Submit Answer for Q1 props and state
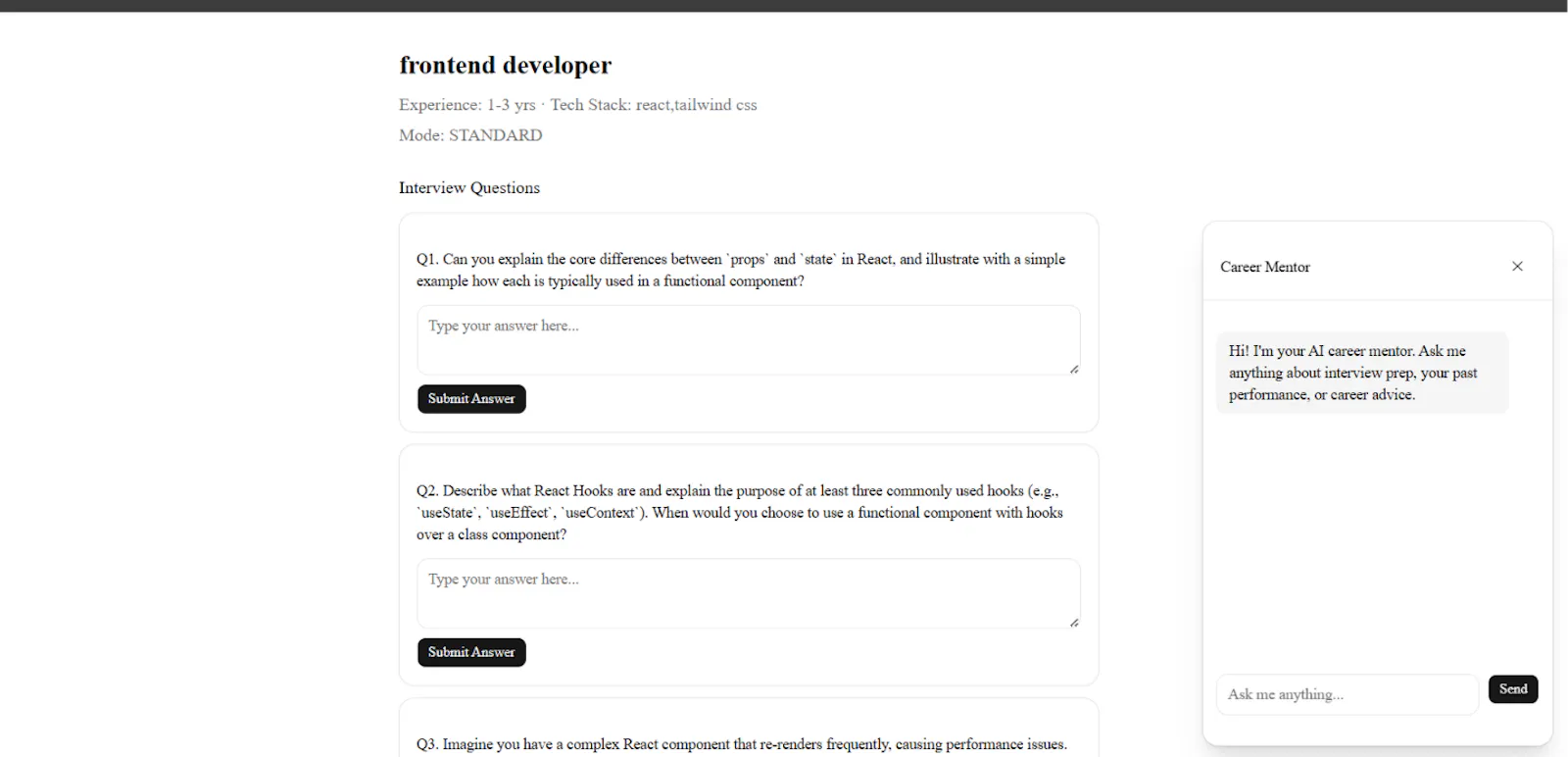Screen dimensions: 1568x757 pos(471,399)
